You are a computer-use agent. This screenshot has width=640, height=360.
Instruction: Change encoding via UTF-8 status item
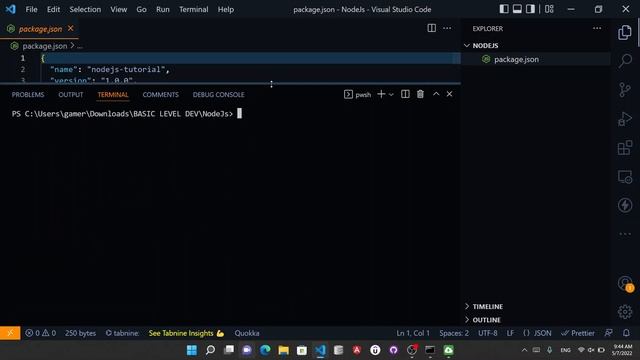(x=487, y=333)
